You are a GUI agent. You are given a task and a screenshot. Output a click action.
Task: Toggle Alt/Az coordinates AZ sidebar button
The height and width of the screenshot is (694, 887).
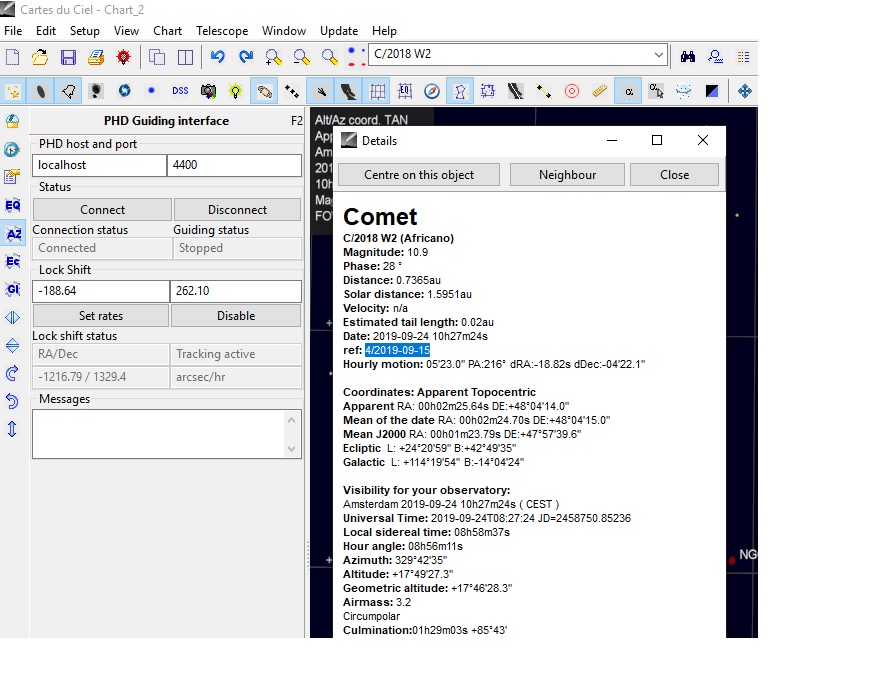tap(12, 234)
